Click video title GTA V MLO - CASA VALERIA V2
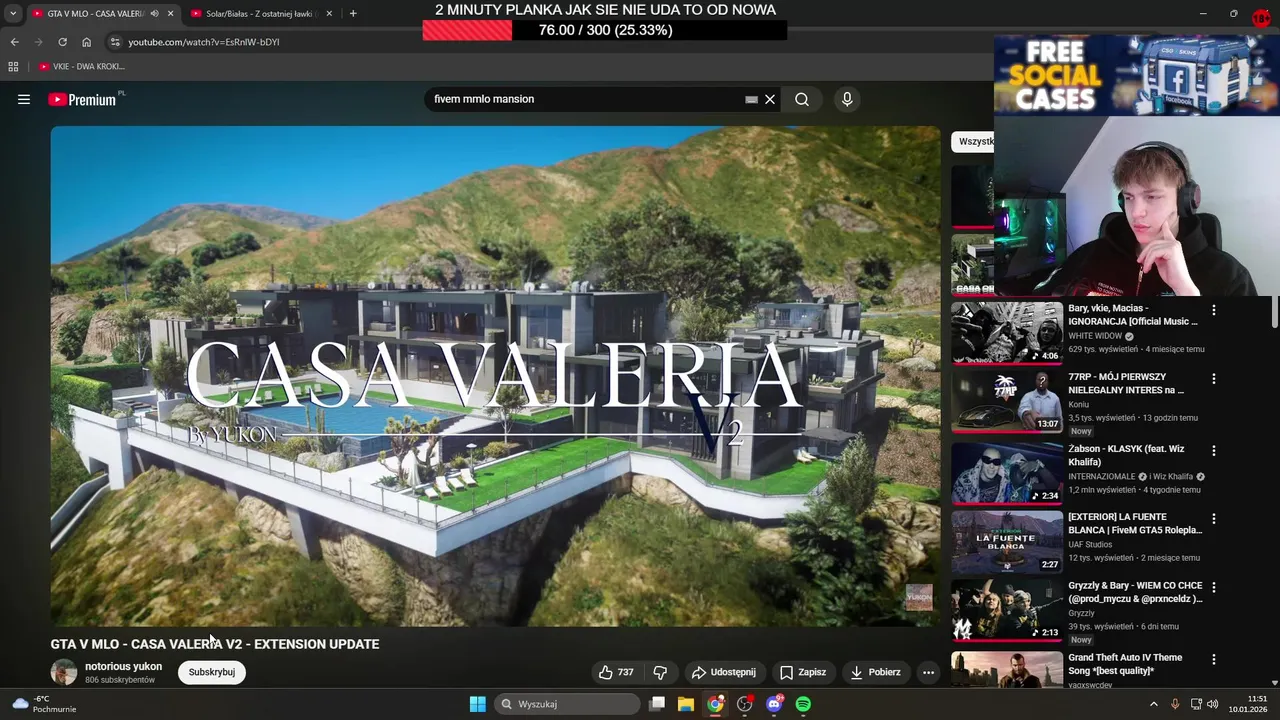 tap(215, 644)
